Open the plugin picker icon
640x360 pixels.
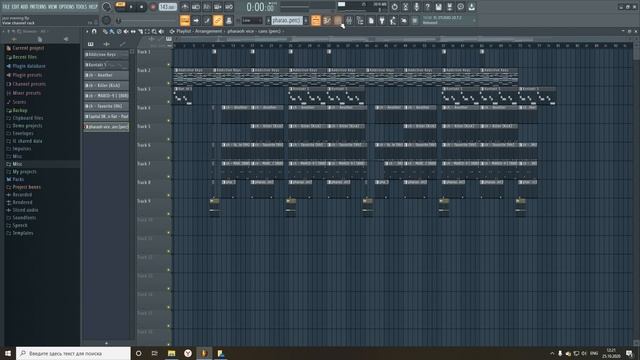click(x=382, y=20)
